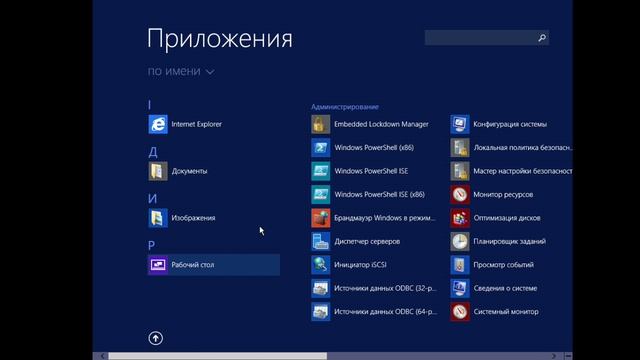Go back to Start with up-arrow button
This screenshot has width=640, height=360.
click(156, 338)
